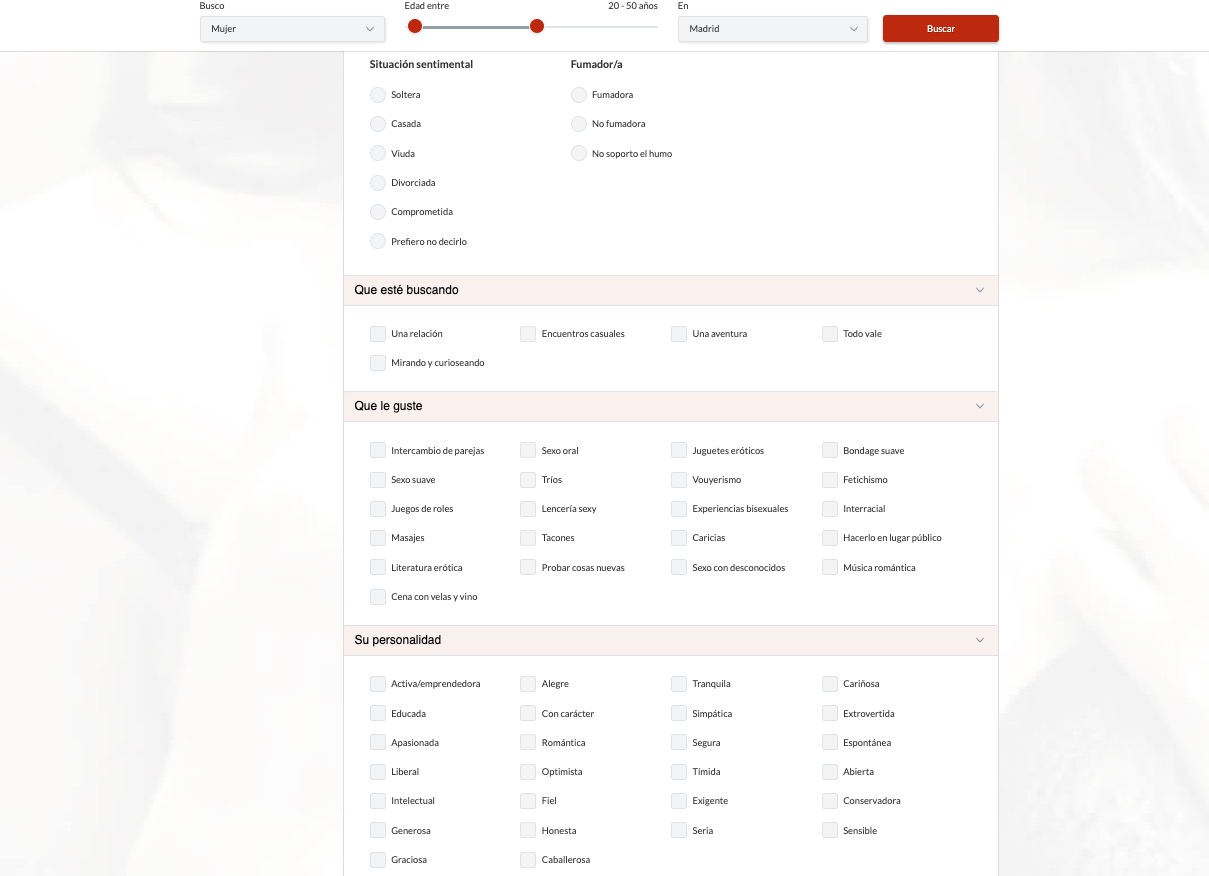This screenshot has height=876, width=1209.
Task: Enable the Tranquila checkbox
Action: (679, 684)
